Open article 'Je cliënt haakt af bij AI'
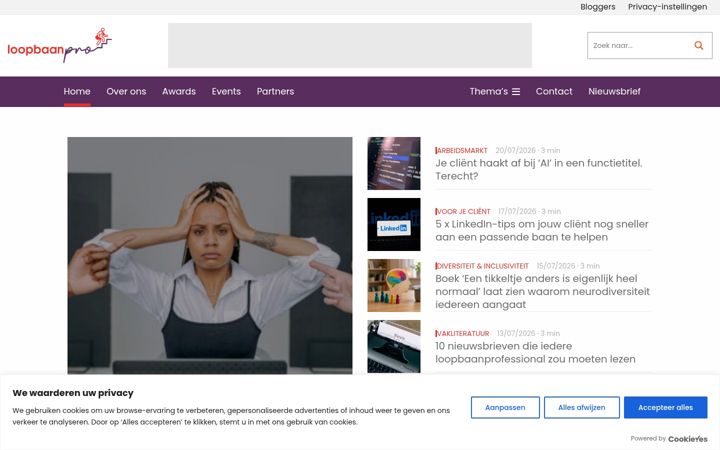The height and width of the screenshot is (450, 720). [539, 169]
